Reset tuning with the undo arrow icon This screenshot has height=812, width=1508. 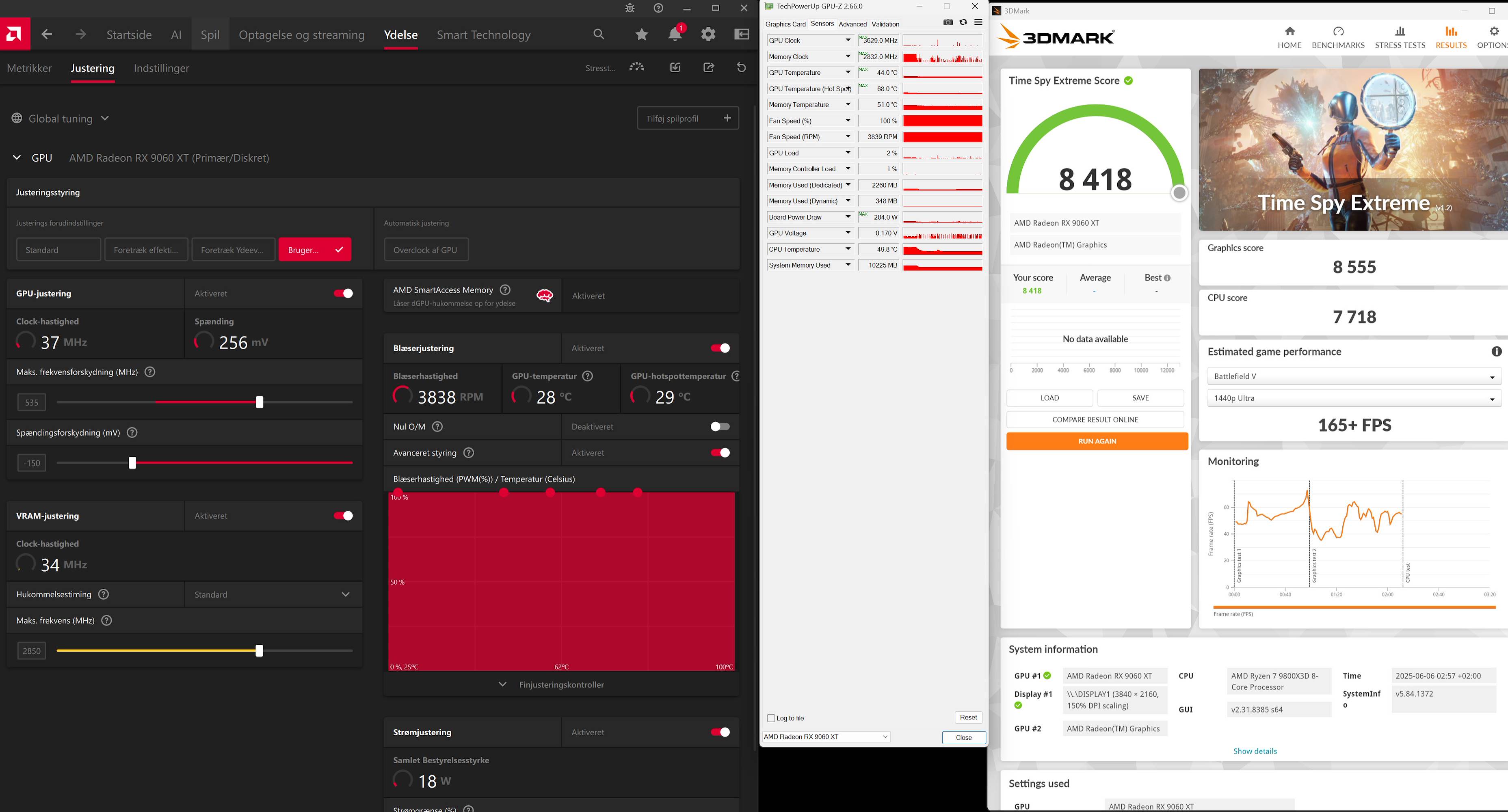click(x=742, y=67)
